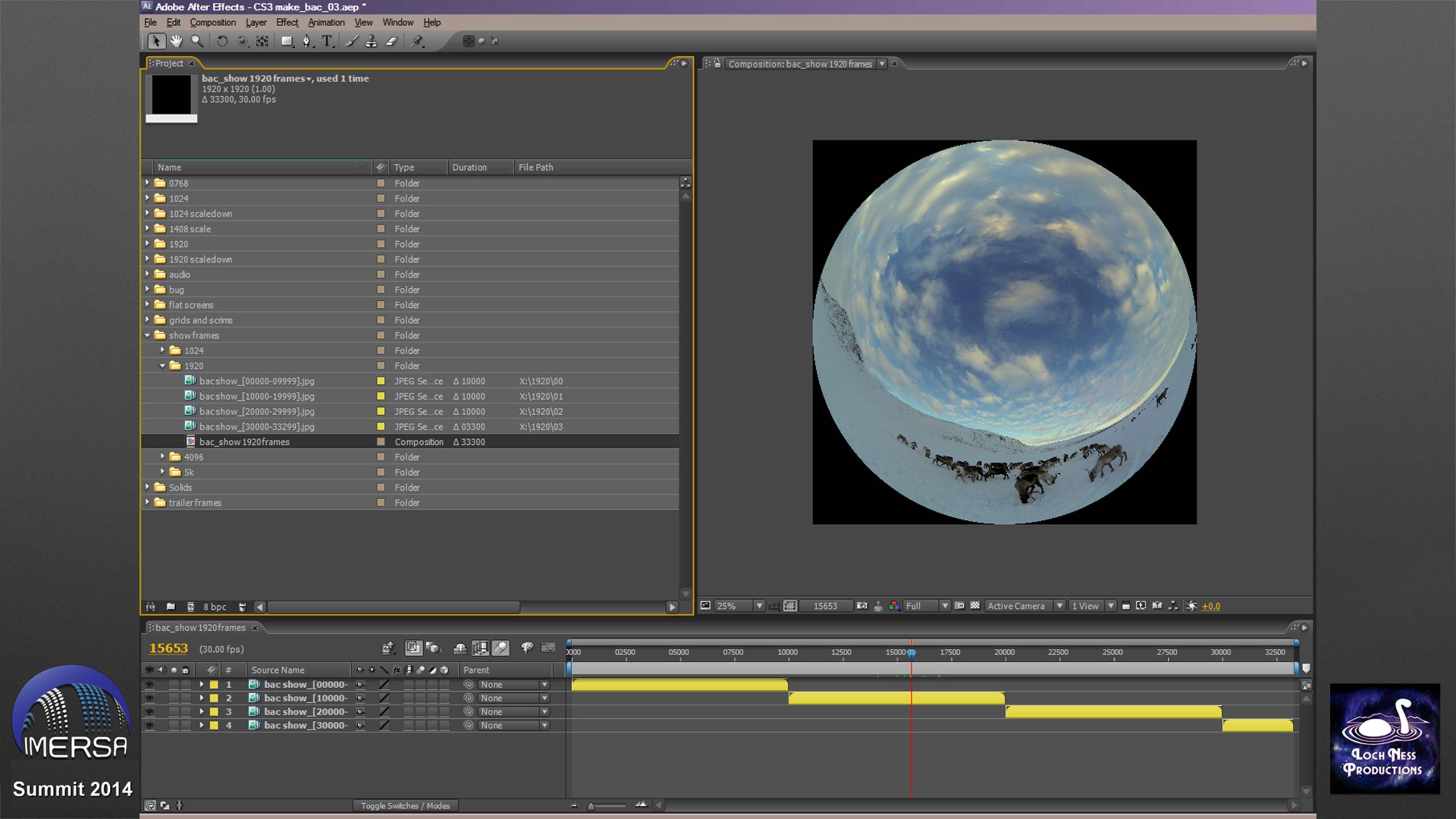Select the Horizontal Type tool
This screenshot has width=1456, height=819.
(327, 41)
